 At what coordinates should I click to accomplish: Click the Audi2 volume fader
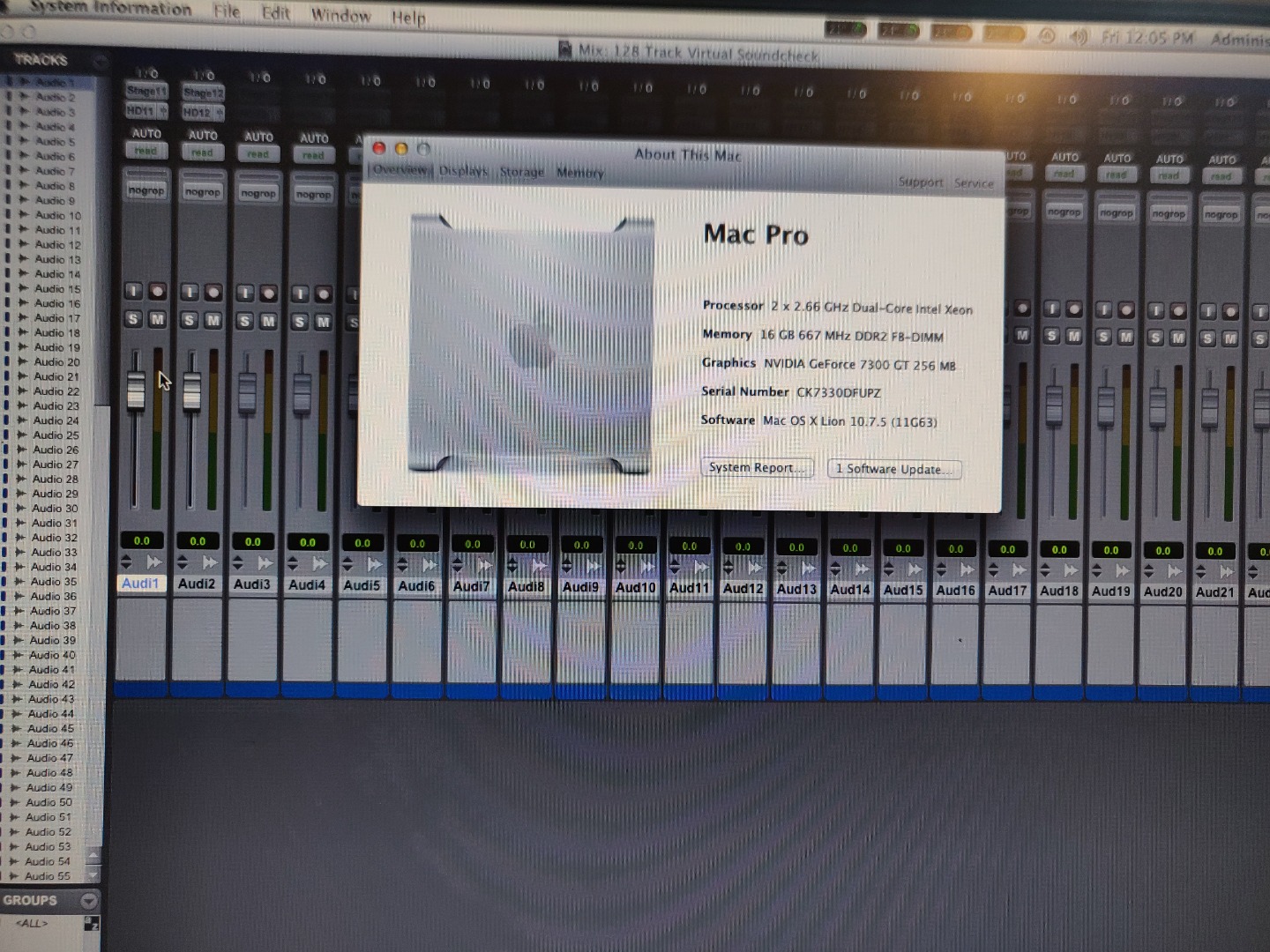point(191,391)
